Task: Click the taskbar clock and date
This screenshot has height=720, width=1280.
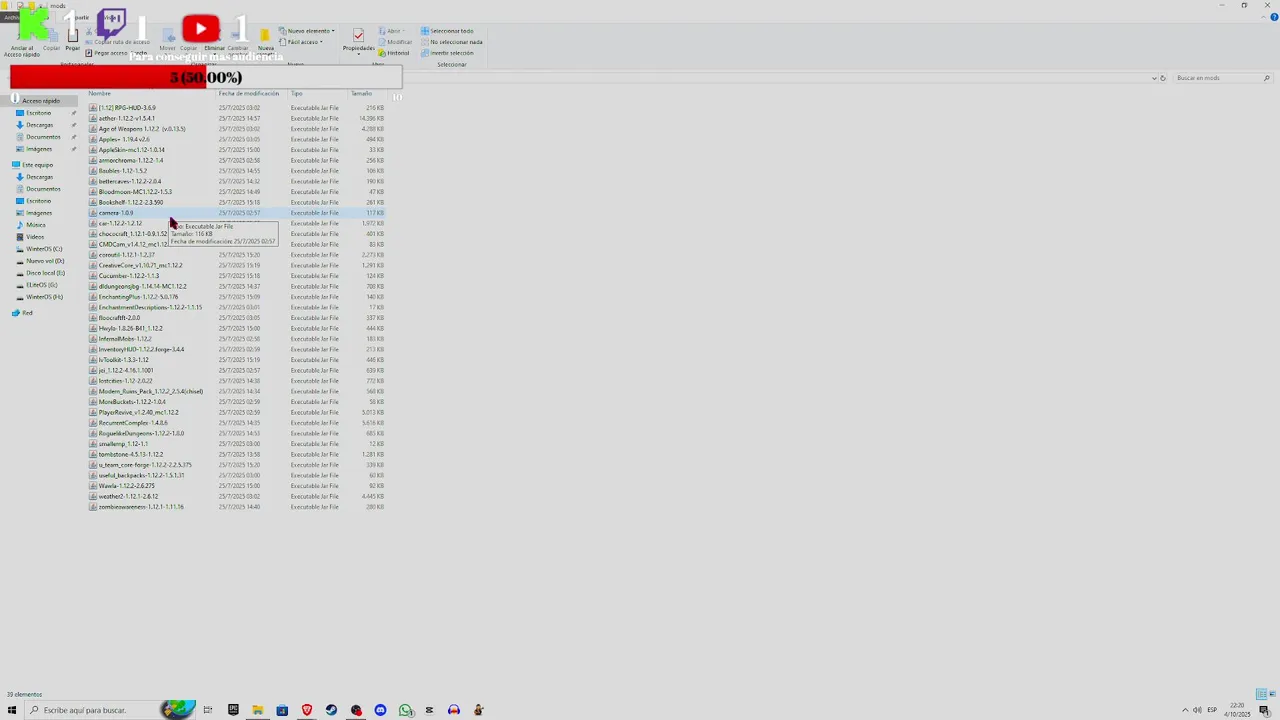Action: click(1238, 710)
